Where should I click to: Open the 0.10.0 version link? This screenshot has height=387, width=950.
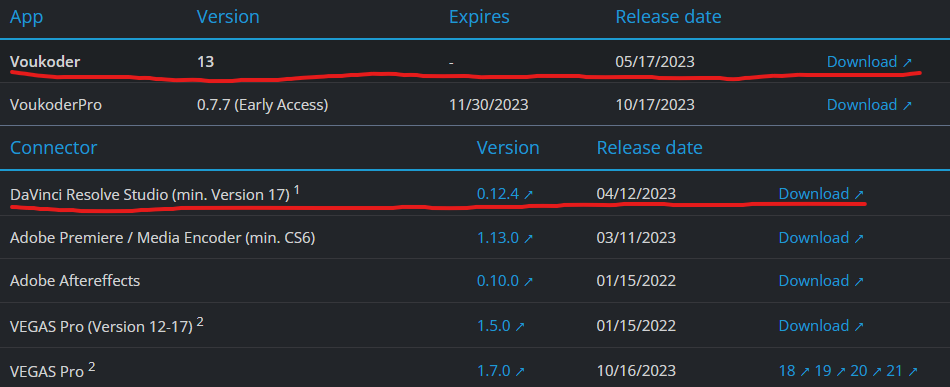click(505, 281)
